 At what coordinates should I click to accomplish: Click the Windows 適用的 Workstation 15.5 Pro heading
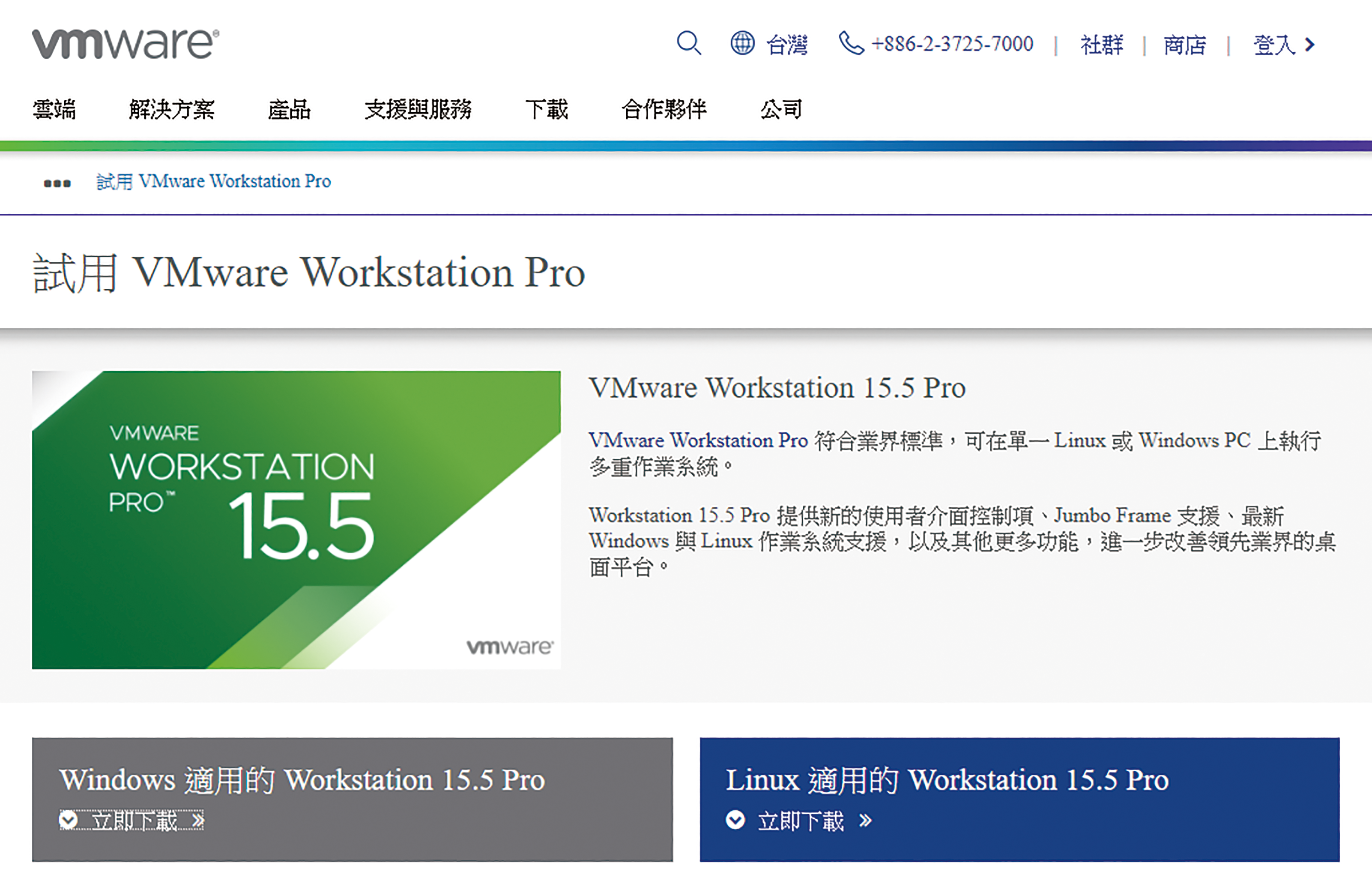pyautogui.click(x=302, y=780)
